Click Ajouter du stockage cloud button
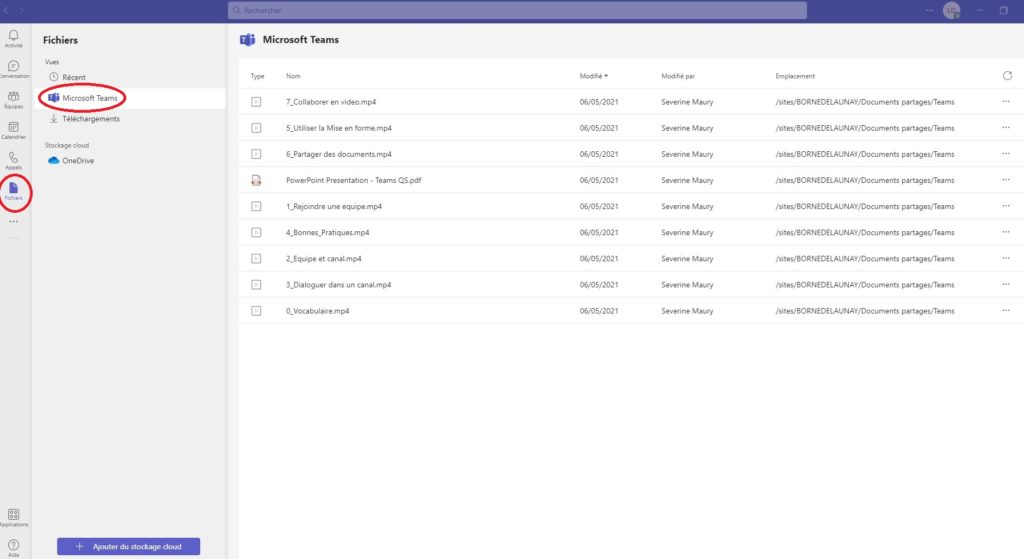Screen dimensions: 1024x559 [x=128, y=547]
